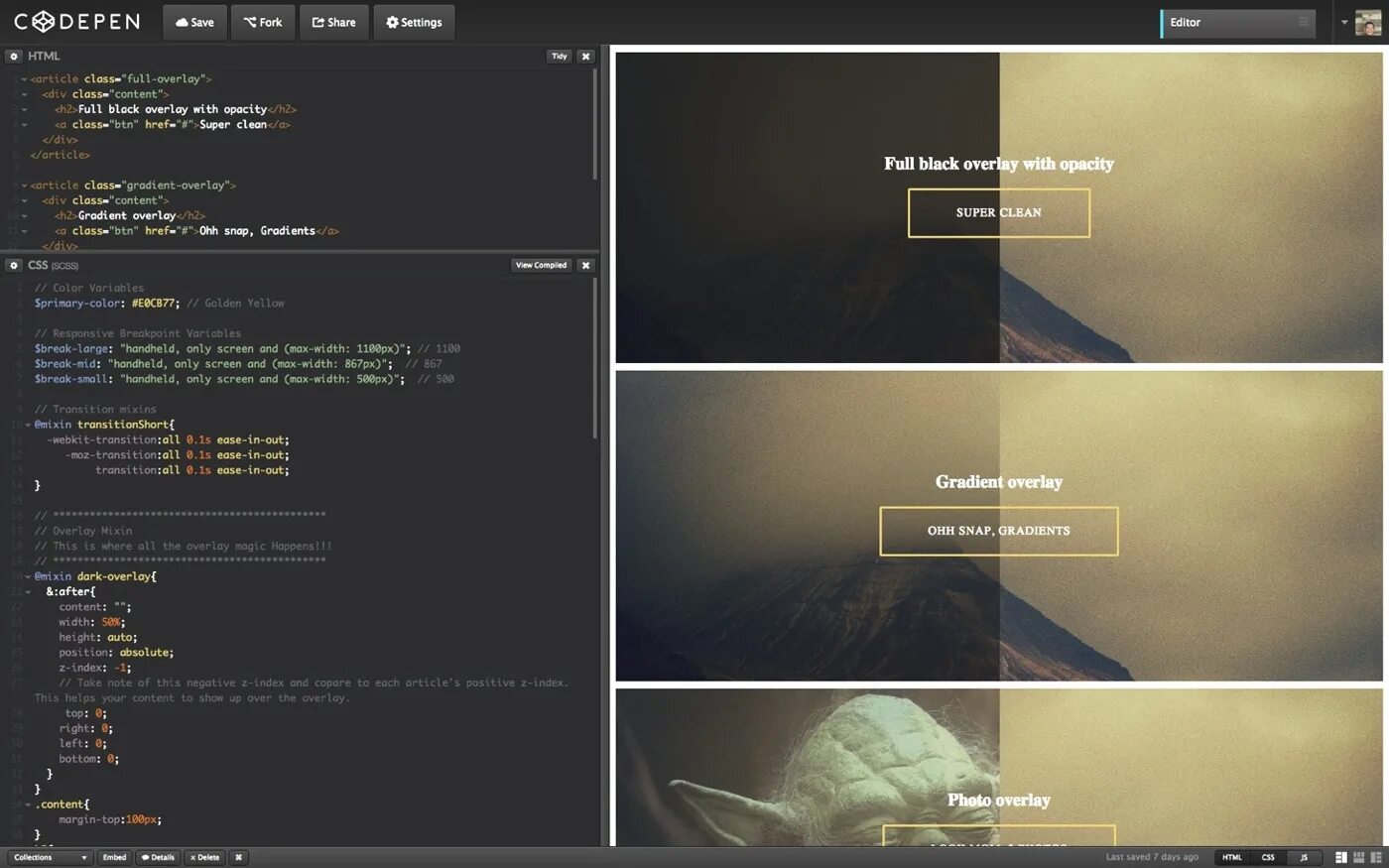Click the Embed button in footer

(x=115, y=857)
